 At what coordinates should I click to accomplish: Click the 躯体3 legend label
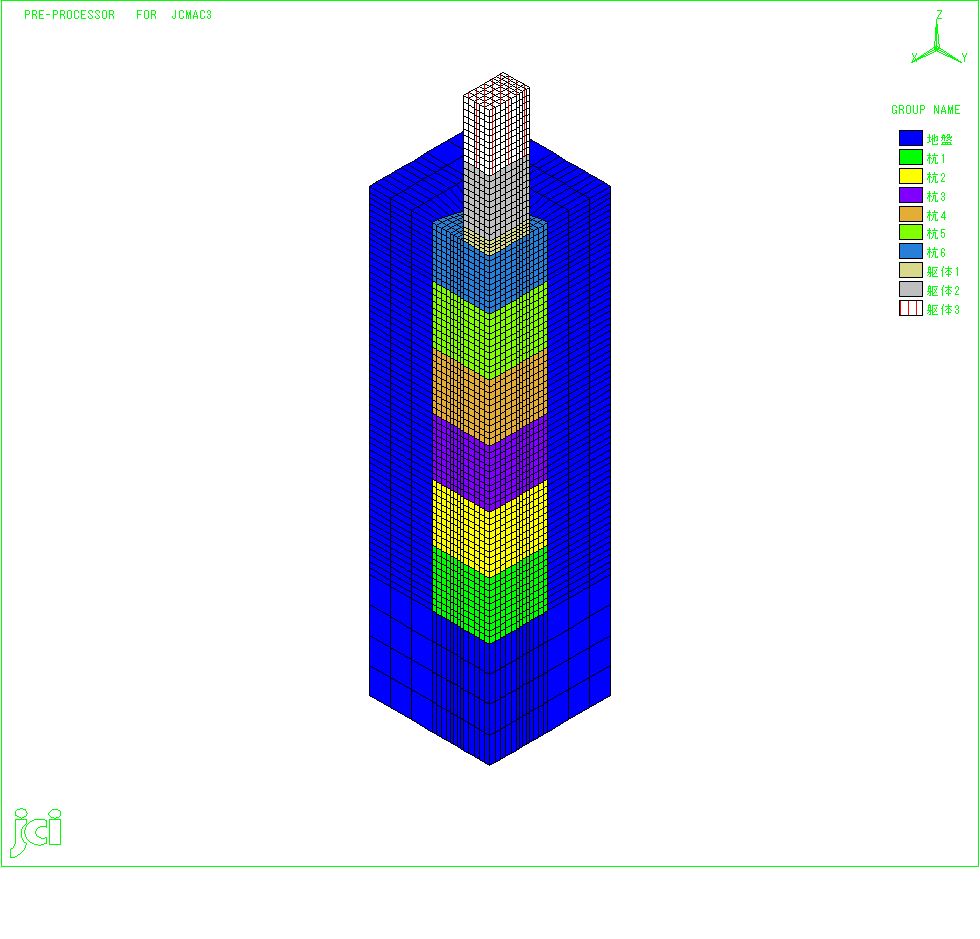point(943,310)
